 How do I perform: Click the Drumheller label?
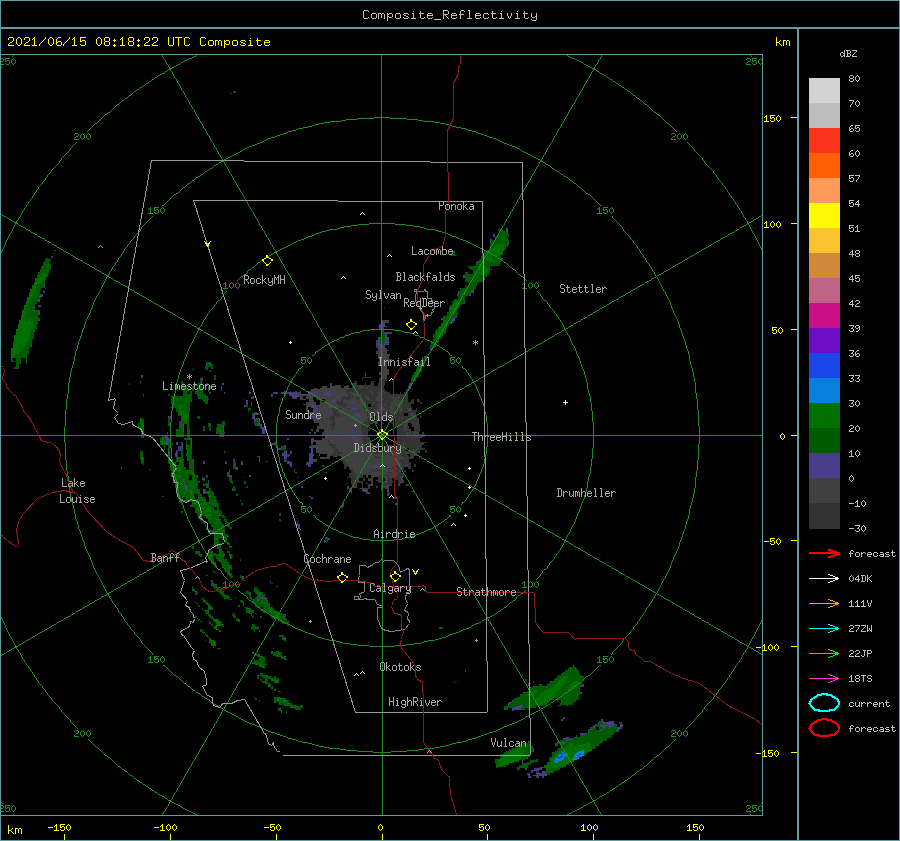click(586, 493)
